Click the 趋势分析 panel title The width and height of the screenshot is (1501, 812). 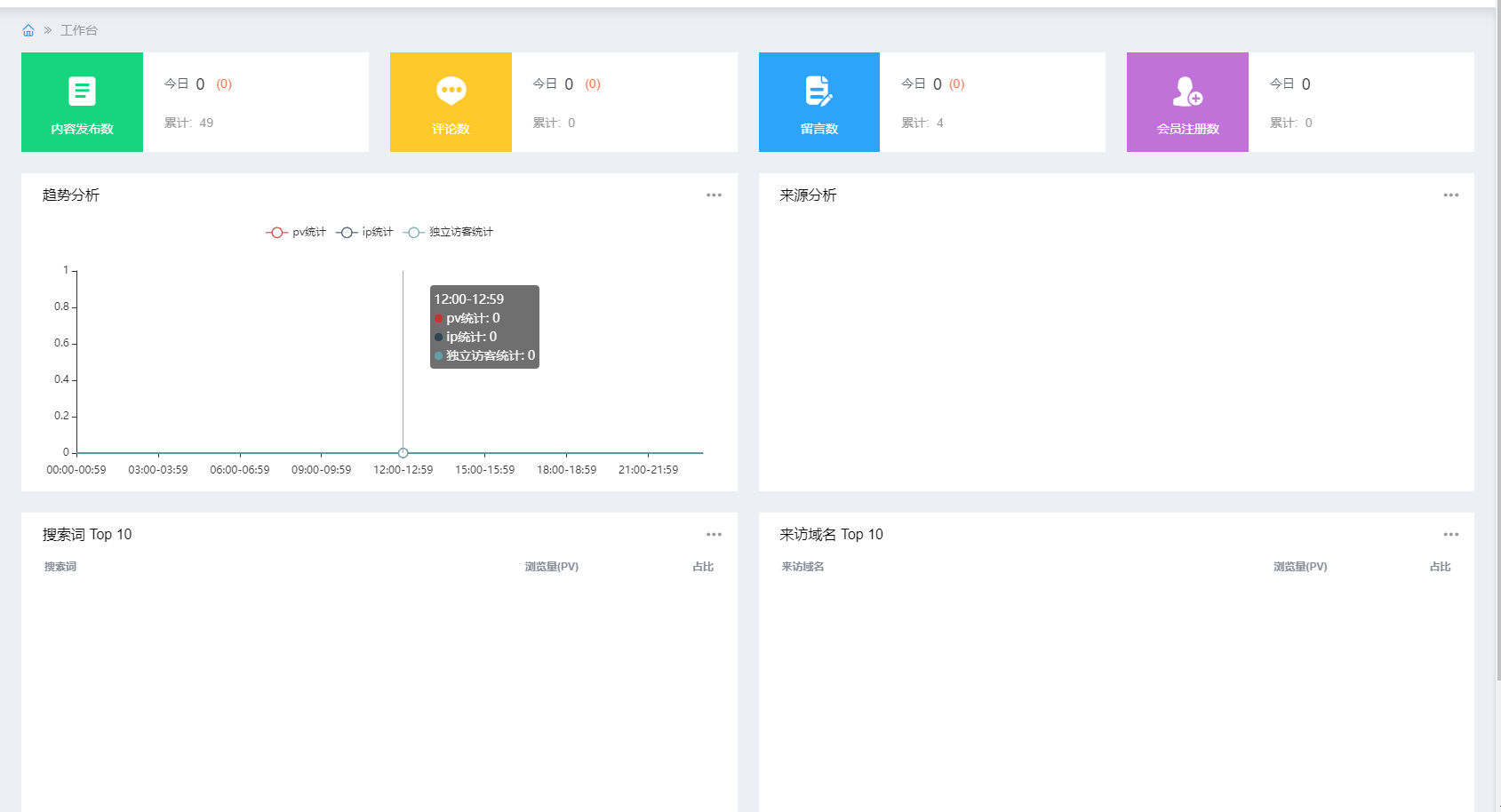[x=71, y=195]
